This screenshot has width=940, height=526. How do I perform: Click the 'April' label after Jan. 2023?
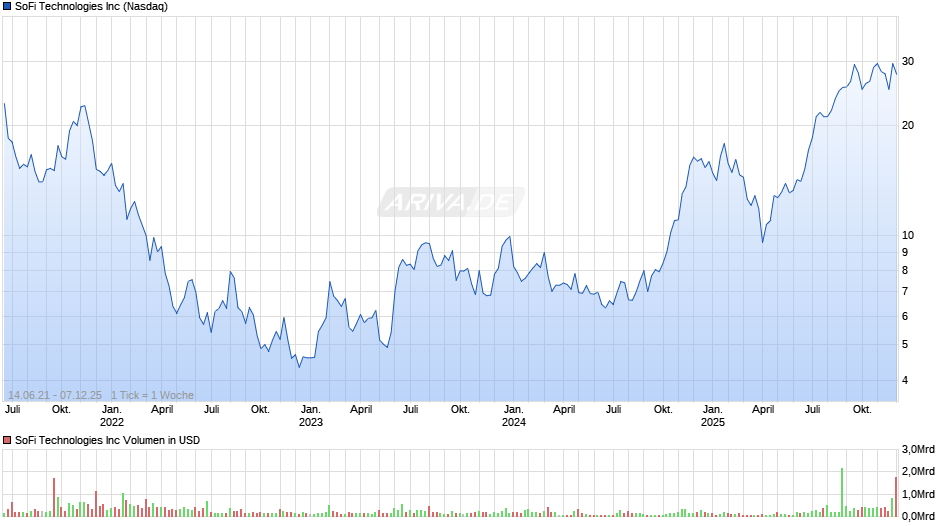[361, 409]
